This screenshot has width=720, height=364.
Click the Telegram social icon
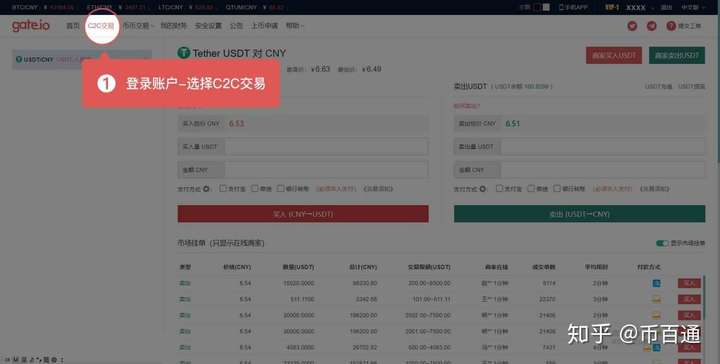click(x=652, y=26)
